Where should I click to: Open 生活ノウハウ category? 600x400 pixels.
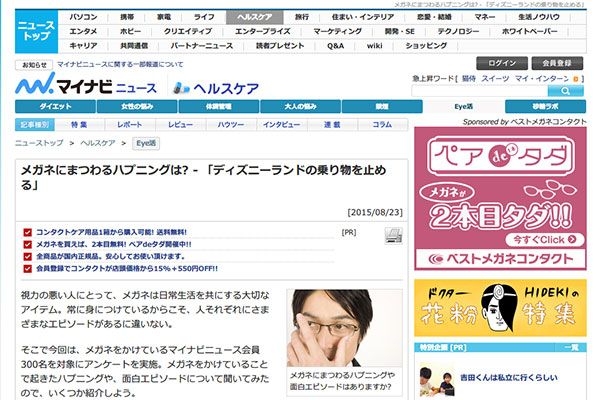539,17
